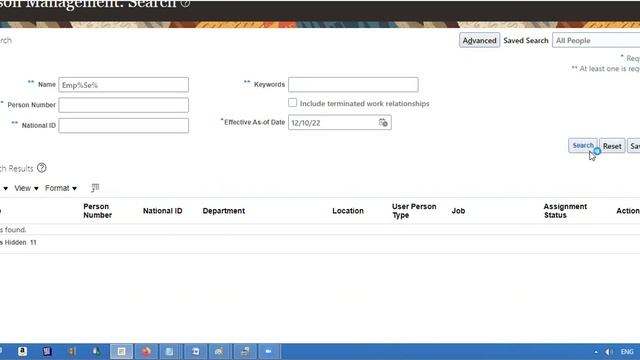Open the Amazon taskbar icon
640x360 pixels.
coord(22,351)
